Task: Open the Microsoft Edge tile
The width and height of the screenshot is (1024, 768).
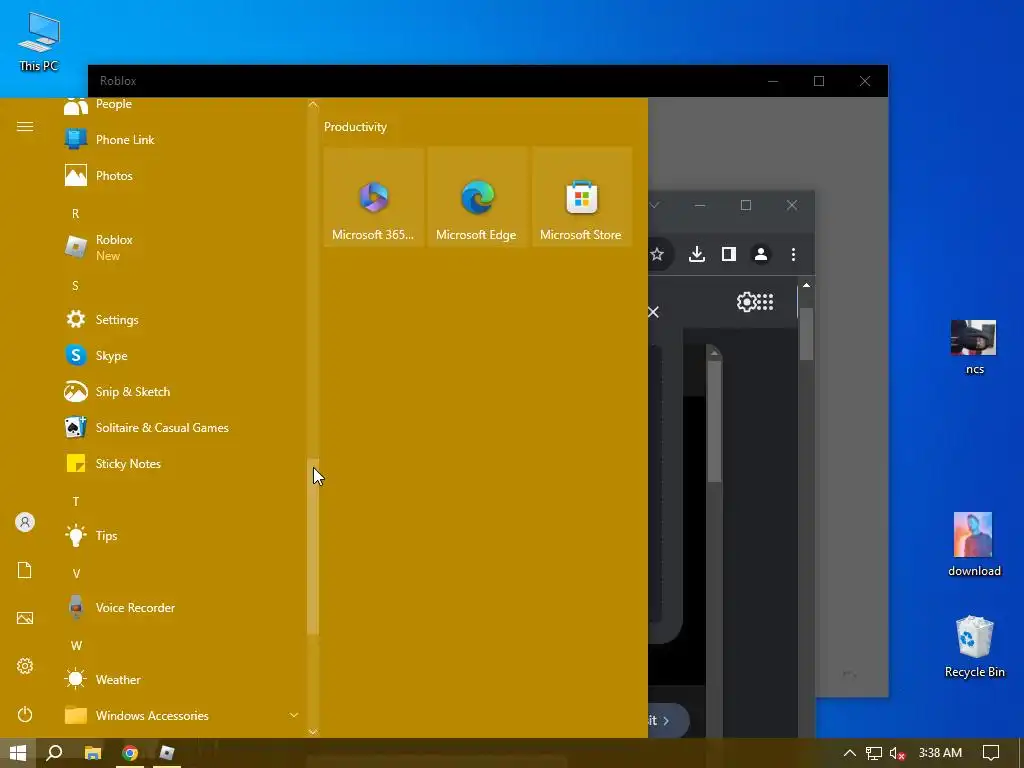Action: point(477,197)
